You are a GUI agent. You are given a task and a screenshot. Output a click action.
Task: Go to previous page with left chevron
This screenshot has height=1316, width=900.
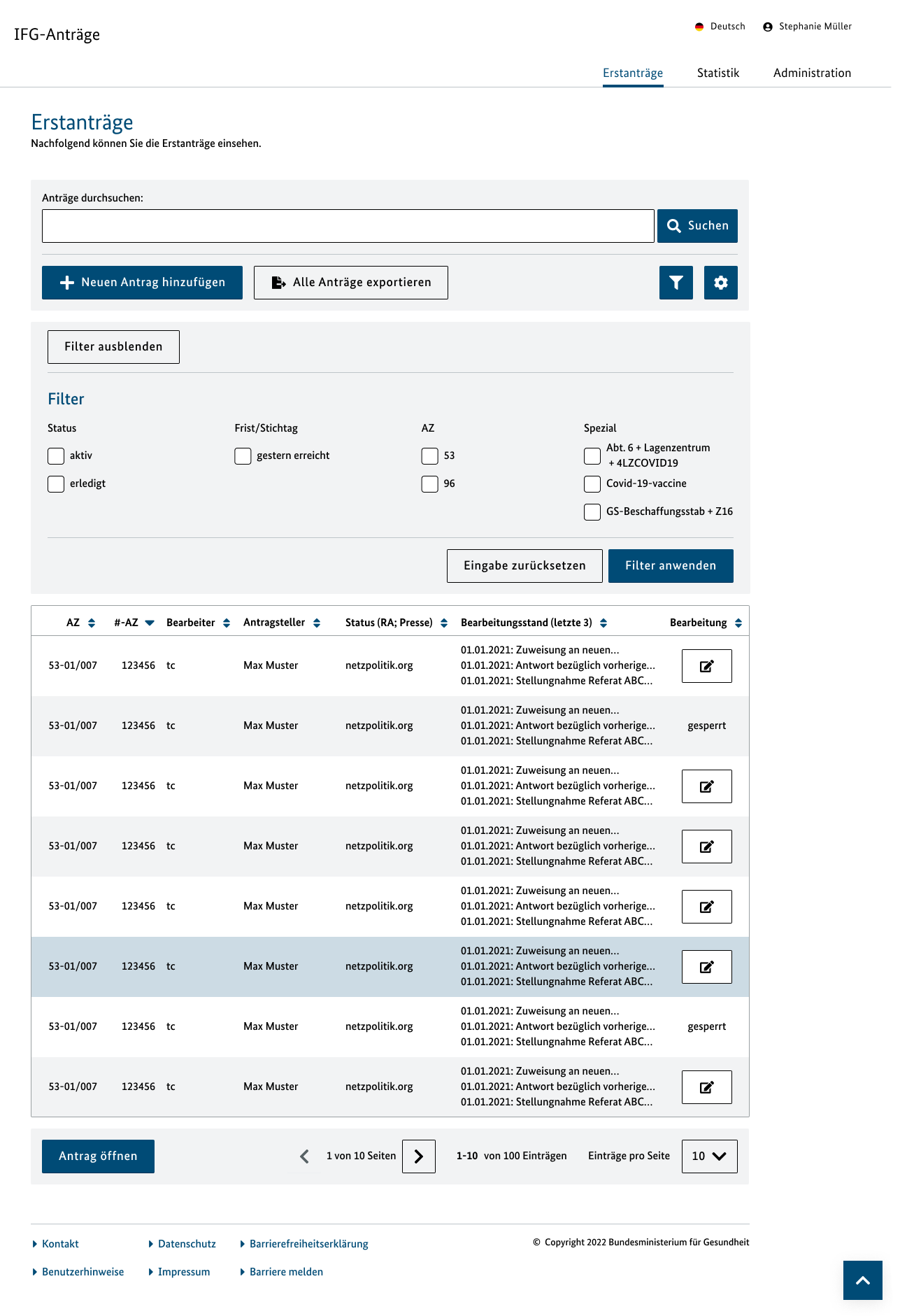point(304,1156)
